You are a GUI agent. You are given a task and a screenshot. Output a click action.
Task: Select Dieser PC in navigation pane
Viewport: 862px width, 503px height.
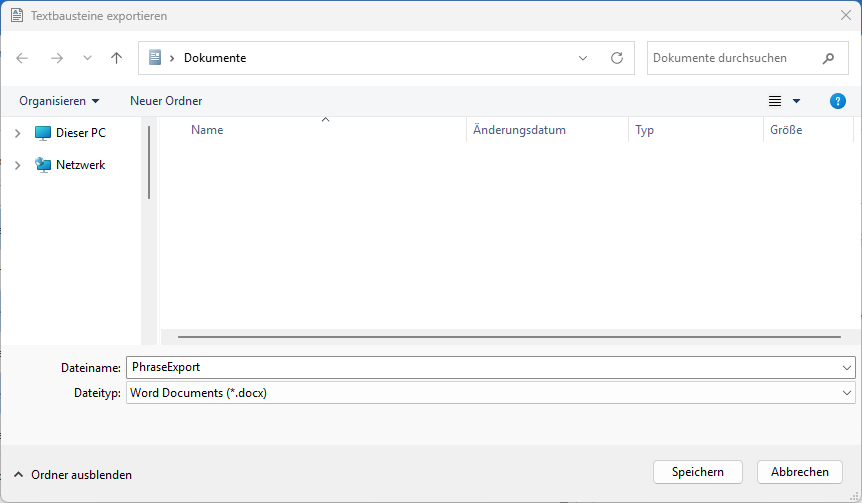(80, 133)
